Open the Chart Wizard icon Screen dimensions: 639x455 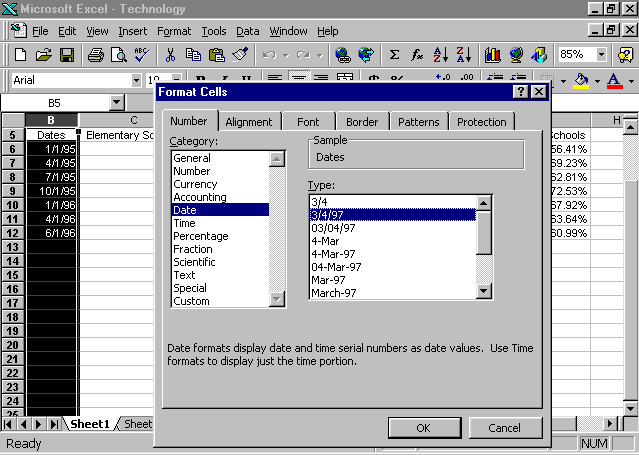click(x=492, y=55)
